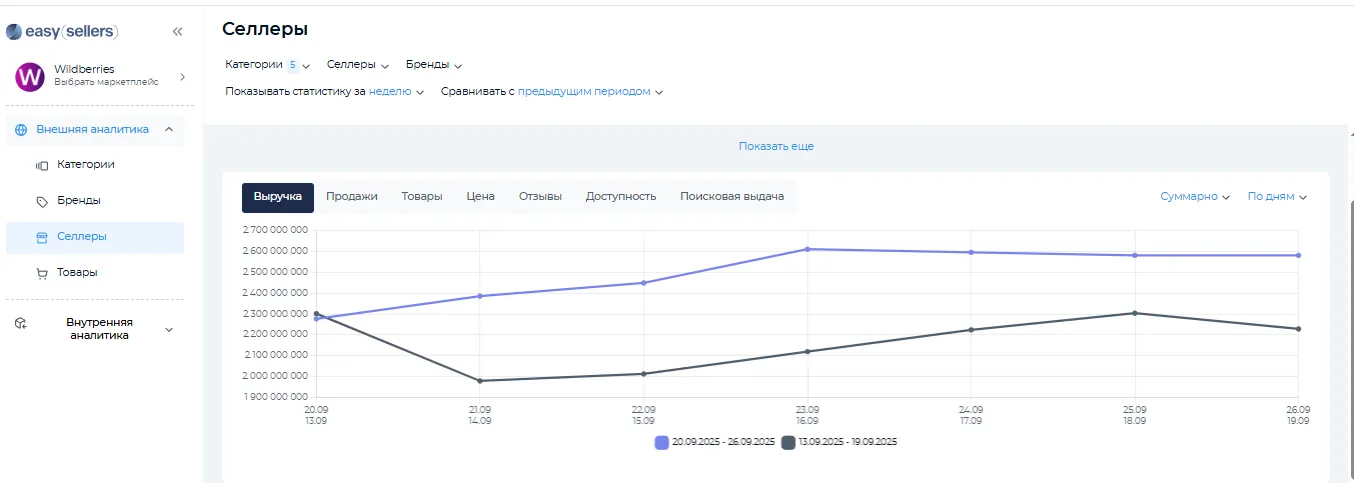Change statistics period from неделю
This screenshot has height=483, width=1354.
tap(396, 92)
